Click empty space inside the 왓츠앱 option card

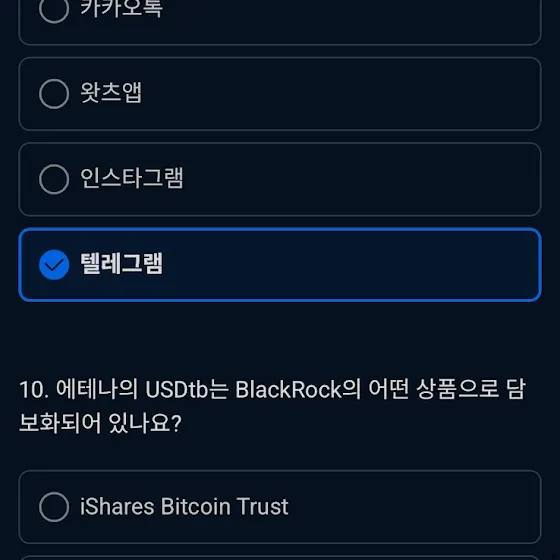coord(339,94)
